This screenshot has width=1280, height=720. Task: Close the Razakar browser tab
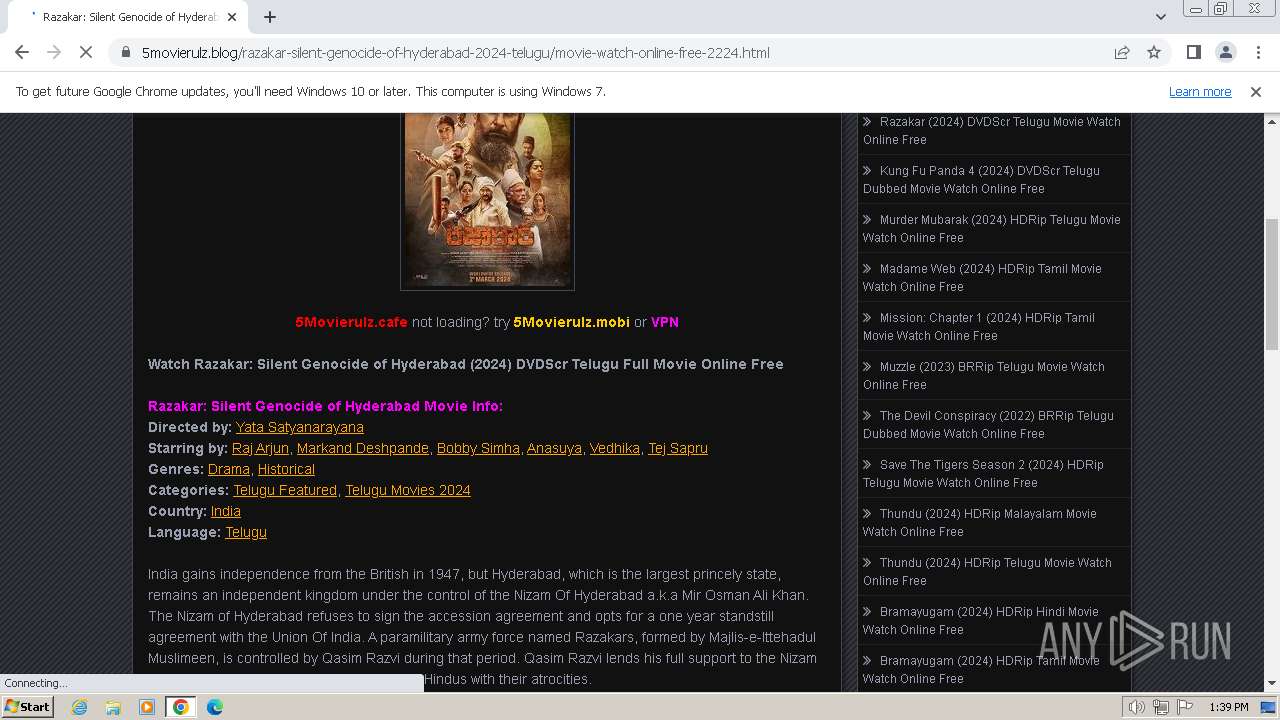tap(232, 17)
